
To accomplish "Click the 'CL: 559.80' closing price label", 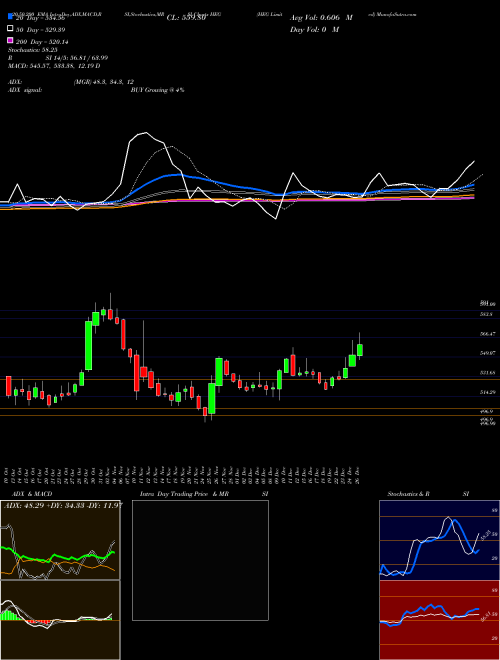I will click(x=186, y=18).
